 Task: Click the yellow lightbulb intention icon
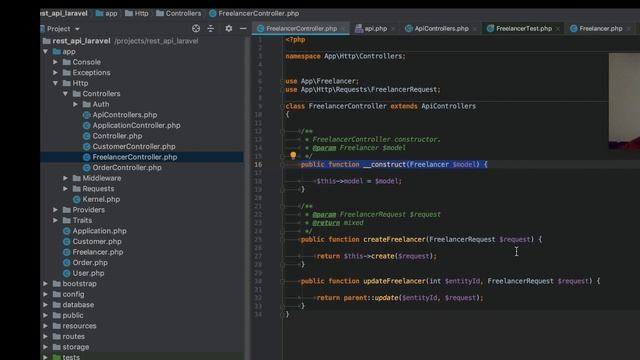pos(293,155)
